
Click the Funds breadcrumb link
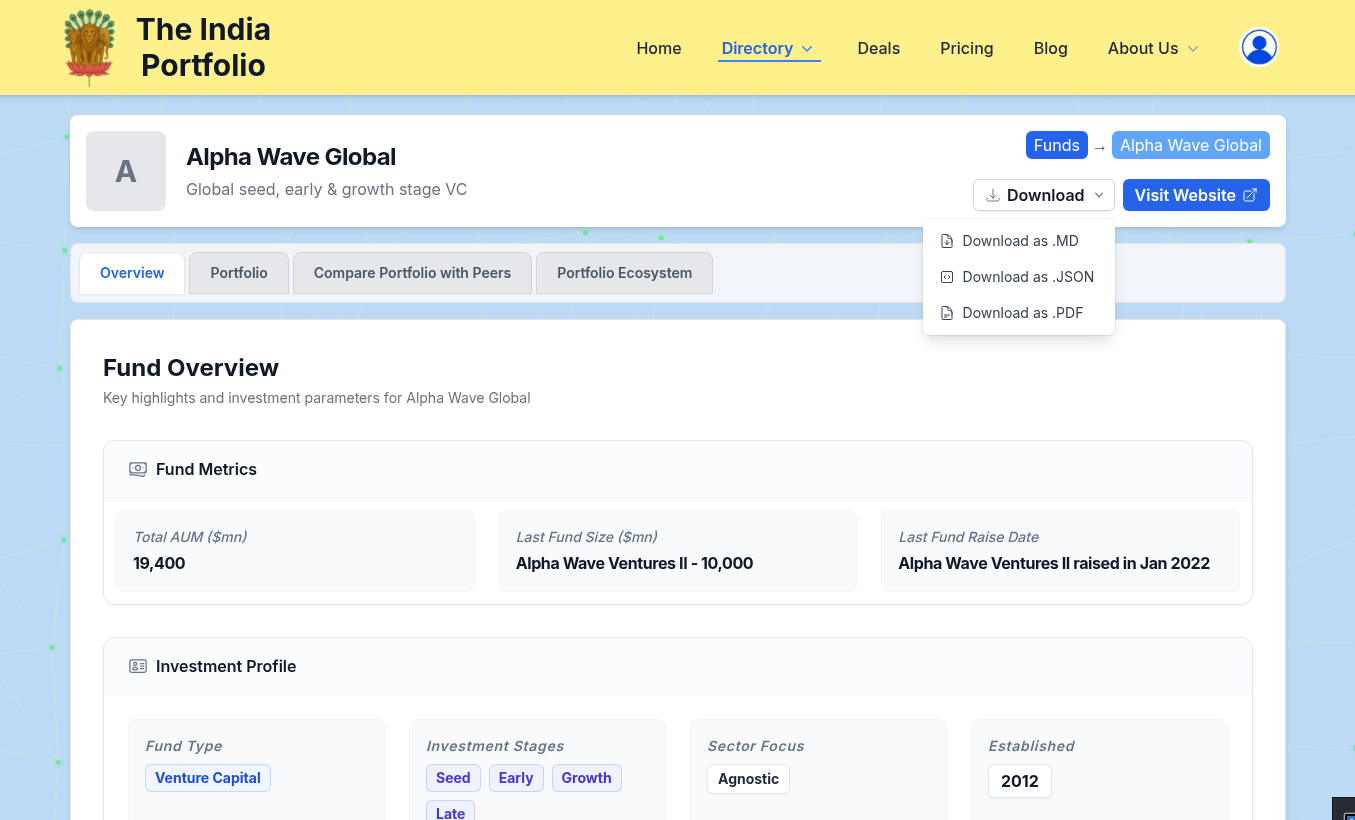click(x=1056, y=145)
